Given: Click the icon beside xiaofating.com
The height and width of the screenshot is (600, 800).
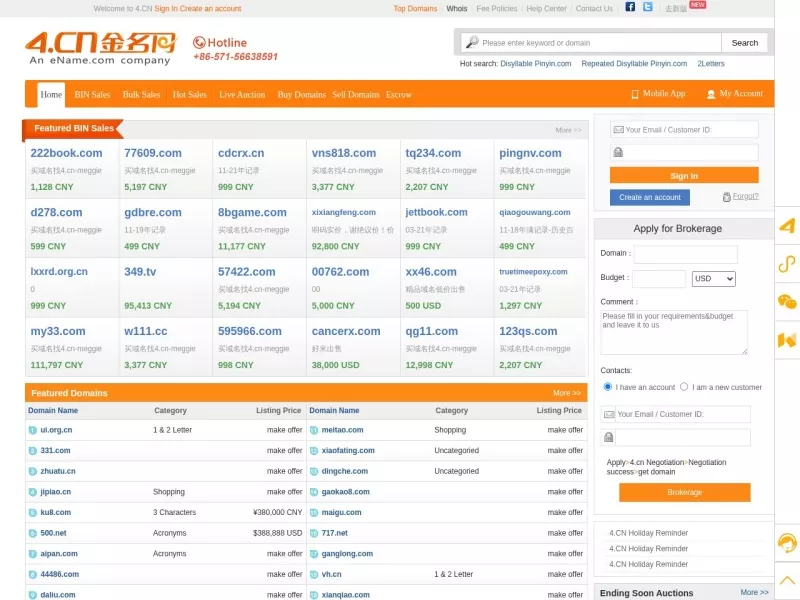Looking at the screenshot, I should pyautogui.click(x=314, y=451).
